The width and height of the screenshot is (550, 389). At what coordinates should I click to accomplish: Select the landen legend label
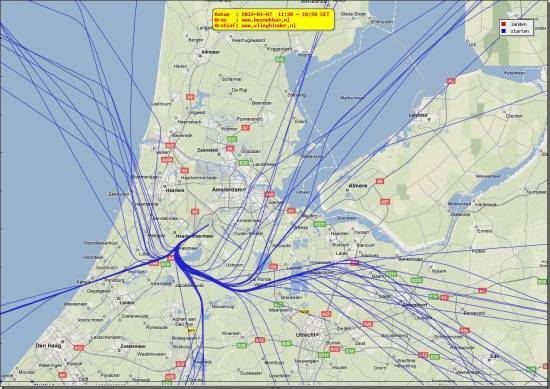pos(519,24)
